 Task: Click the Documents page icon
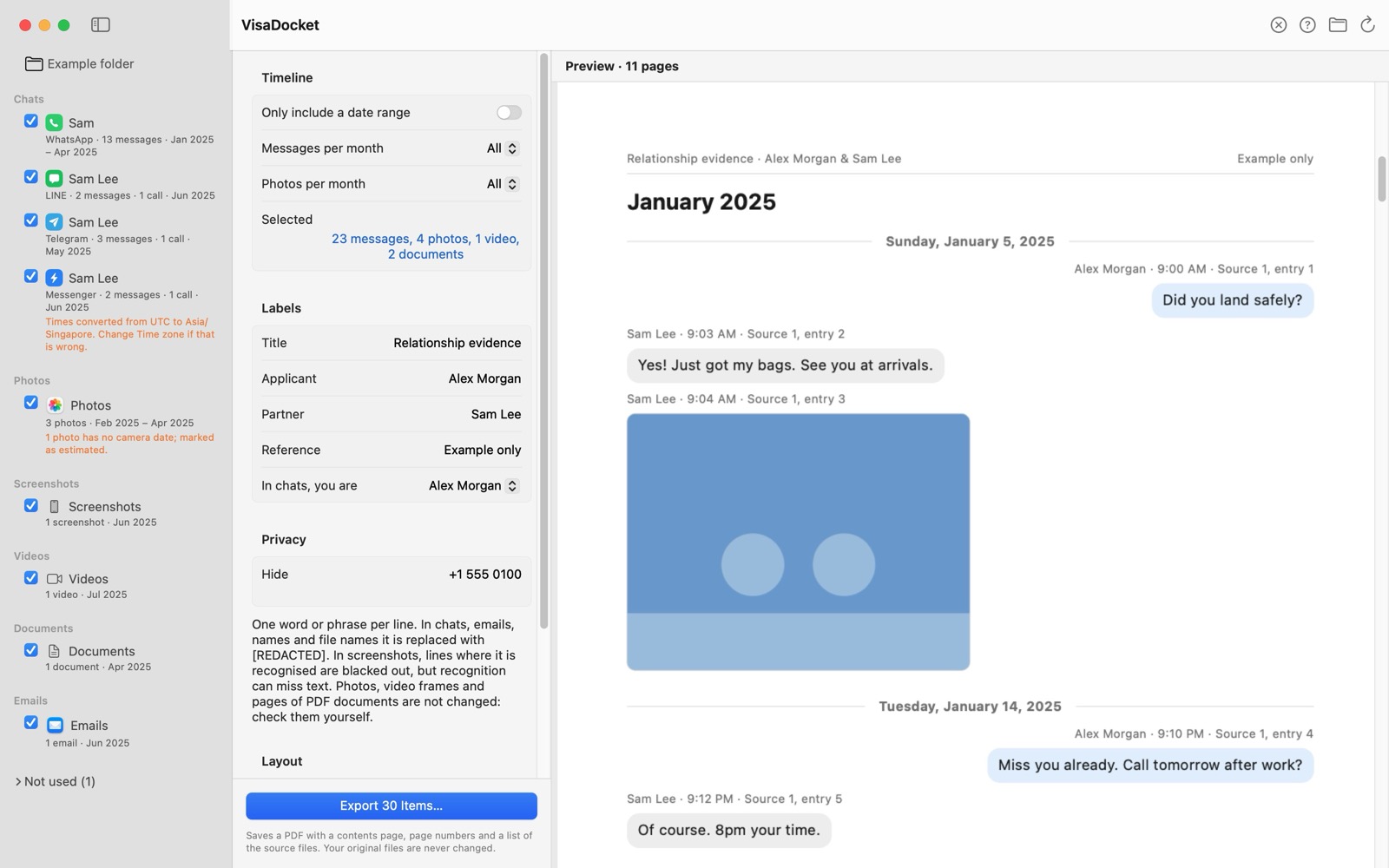[54, 651]
